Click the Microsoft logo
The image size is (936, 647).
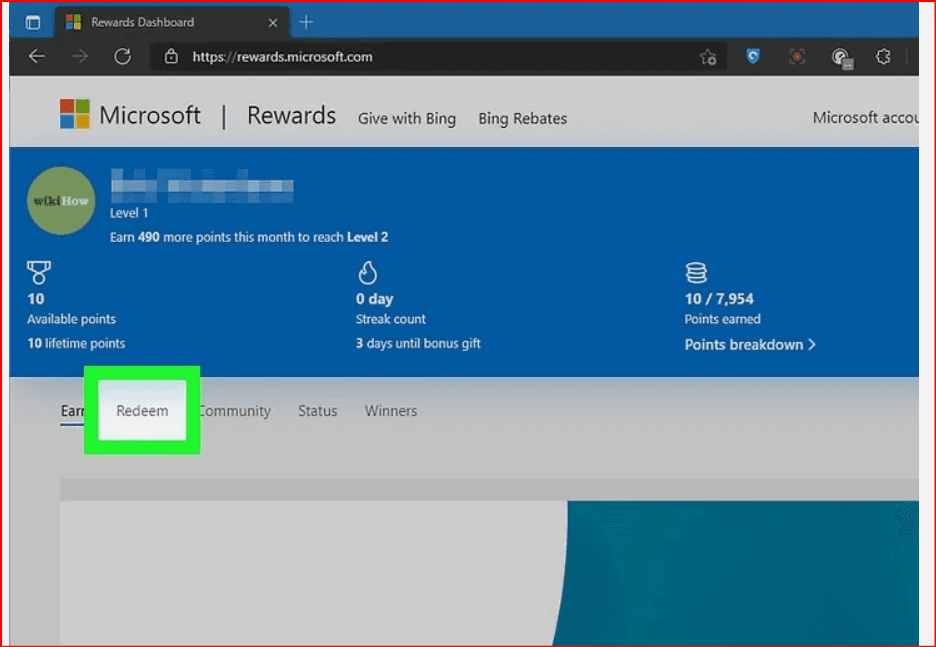click(x=75, y=114)
